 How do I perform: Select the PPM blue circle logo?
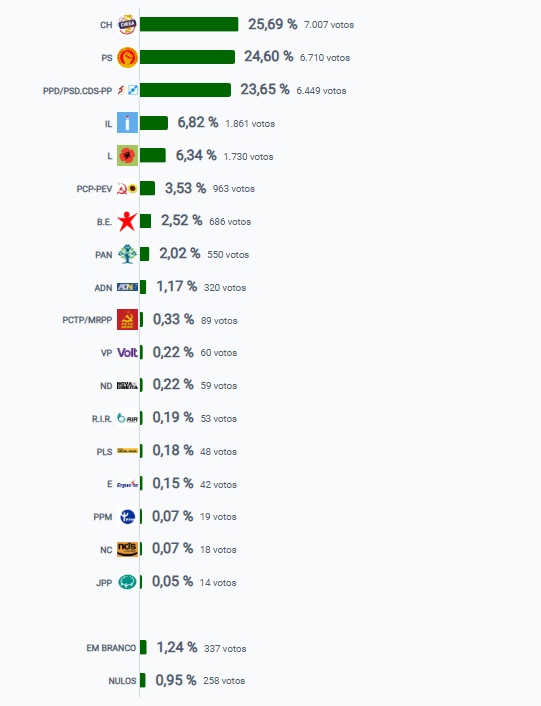click(x=127, y=516)
